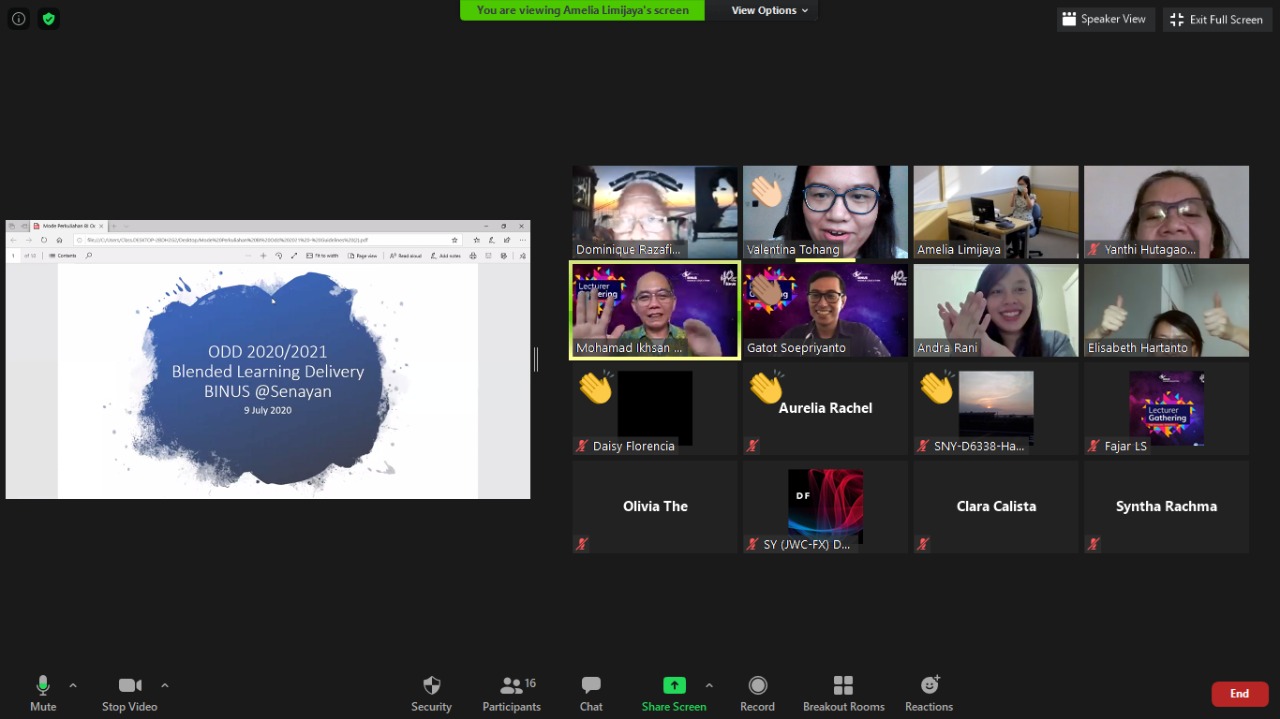This screenshot has width=1280, height=719.
Task: Click the red End meeting button
Action: pos(1239,693)
